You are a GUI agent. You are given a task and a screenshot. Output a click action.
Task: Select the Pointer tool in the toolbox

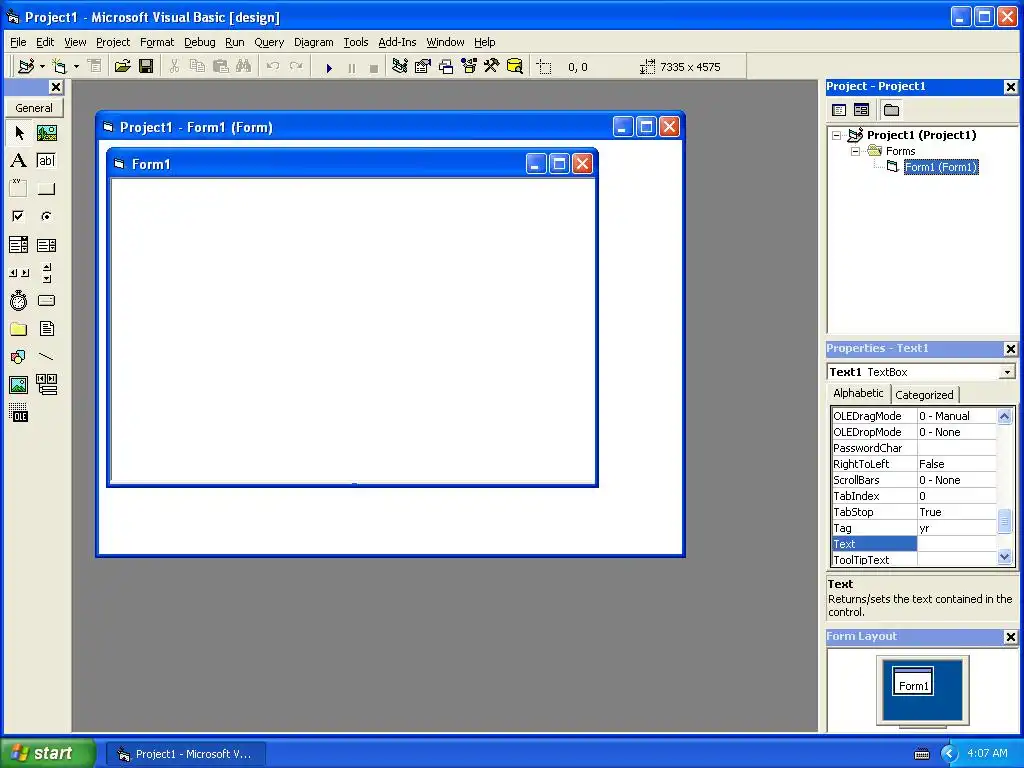tap(19, 133)
